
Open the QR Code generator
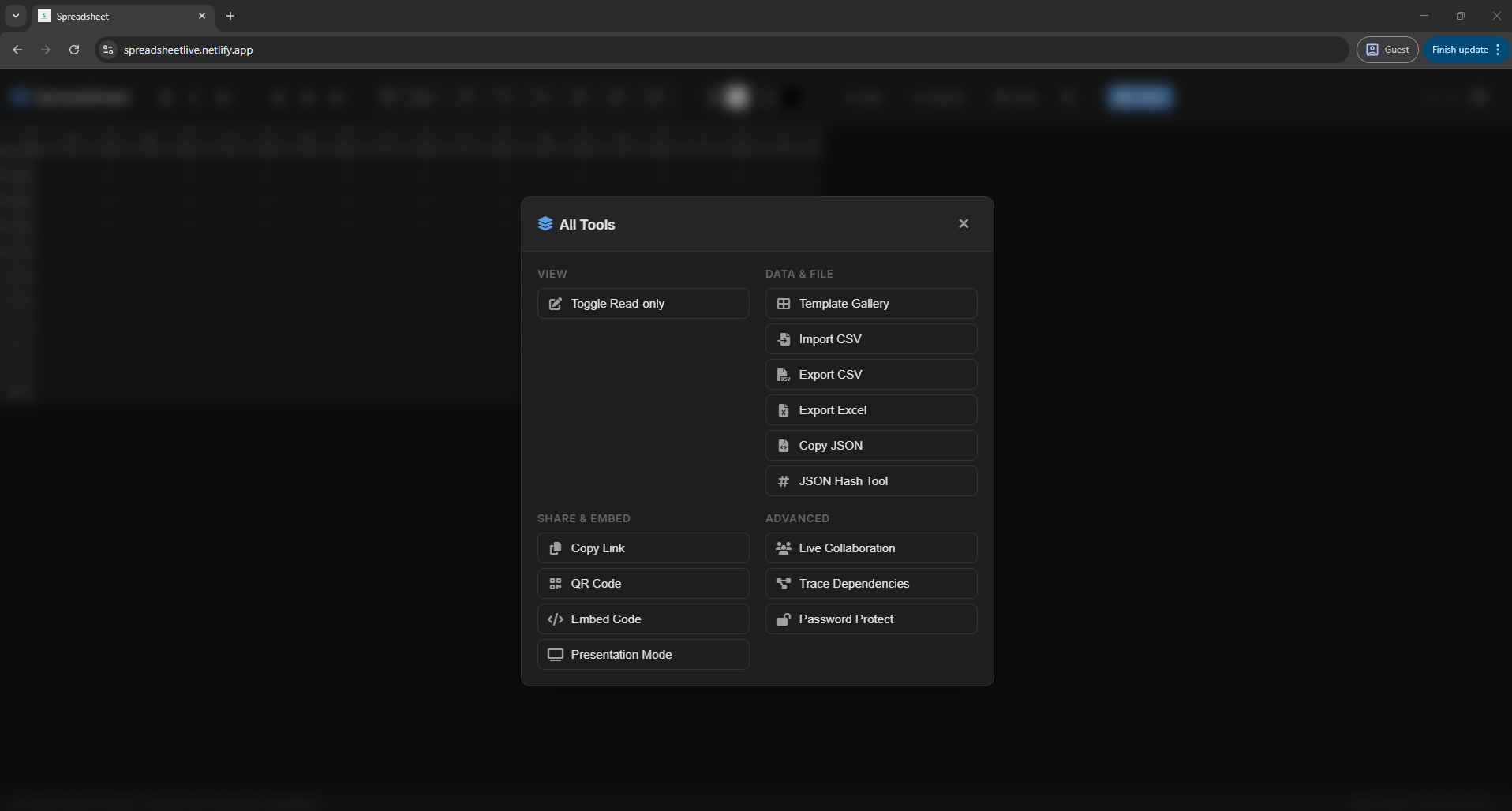642,583
